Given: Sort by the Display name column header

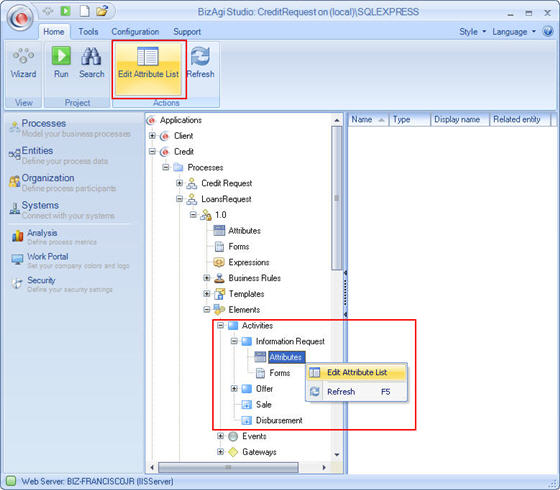Looking at the screenshot, I should pos(460,119).
